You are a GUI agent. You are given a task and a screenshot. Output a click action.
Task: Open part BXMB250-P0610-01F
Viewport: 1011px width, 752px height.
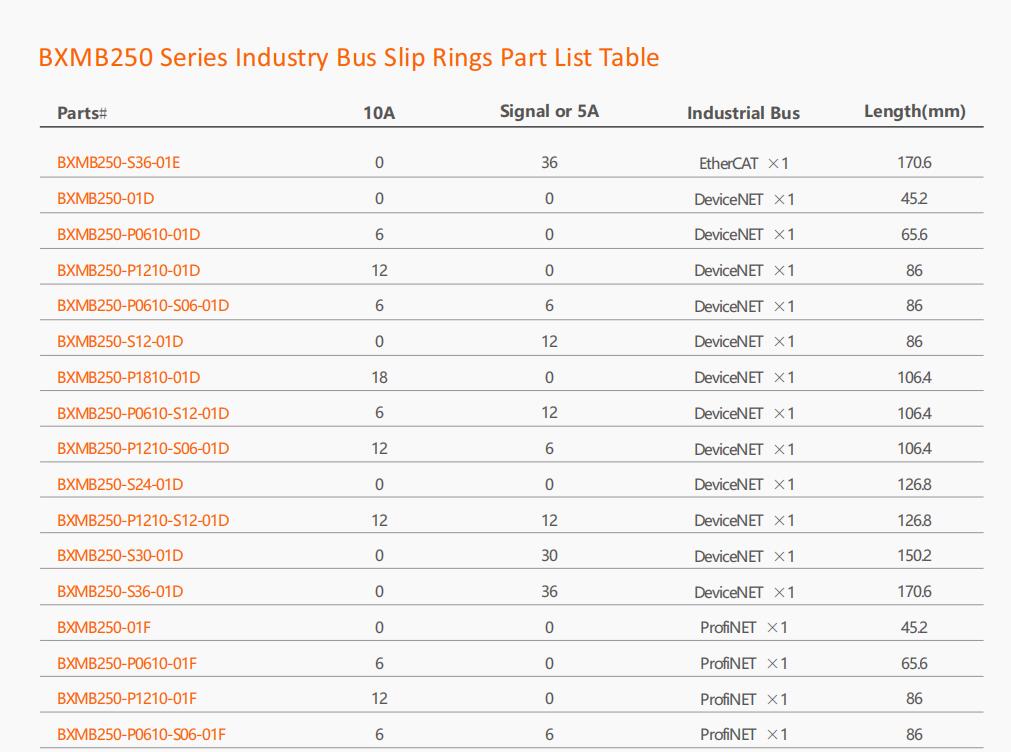[x=126, y=663]
